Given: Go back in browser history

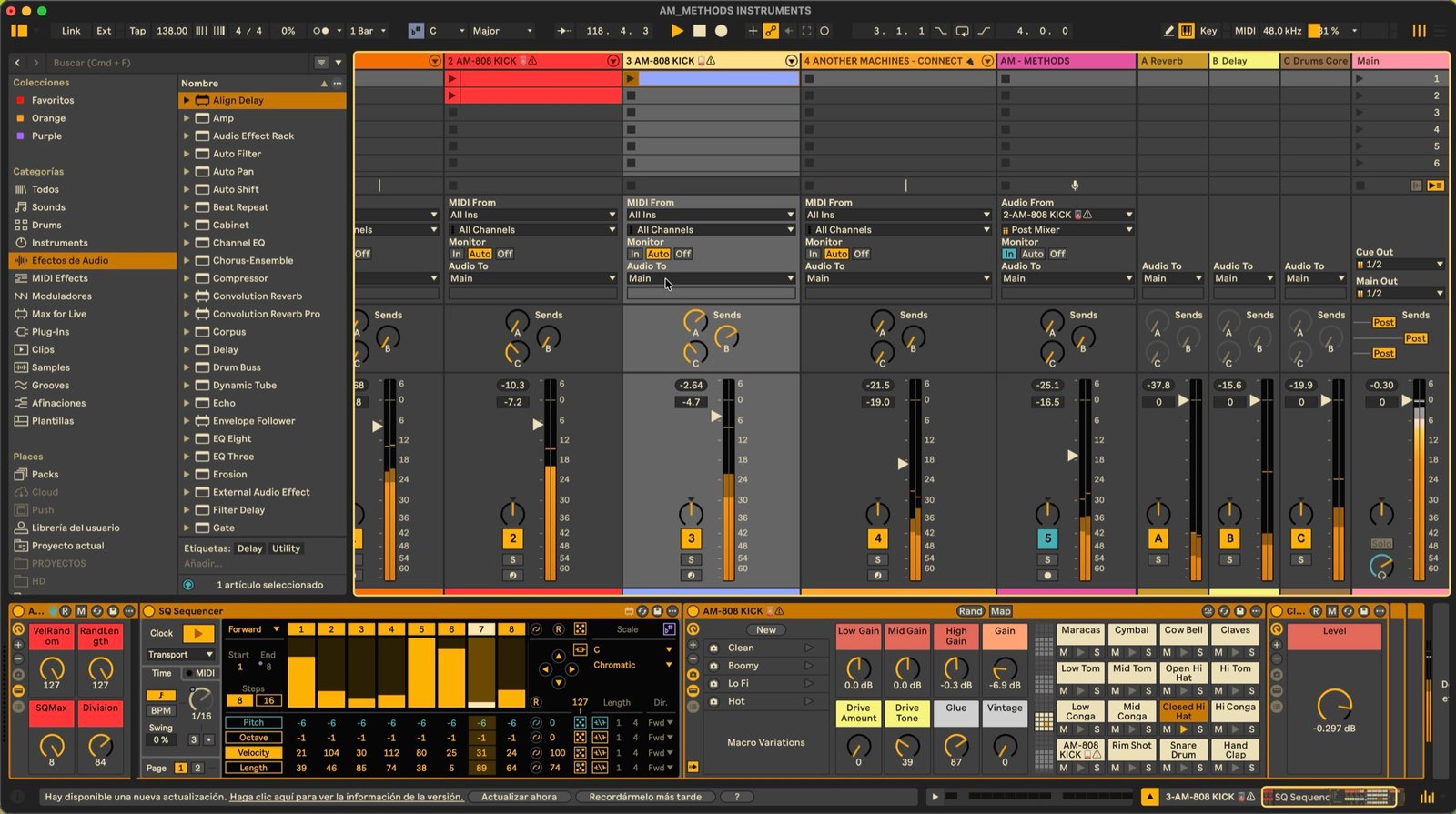Looking at the screenshot, I should (17, 63).
